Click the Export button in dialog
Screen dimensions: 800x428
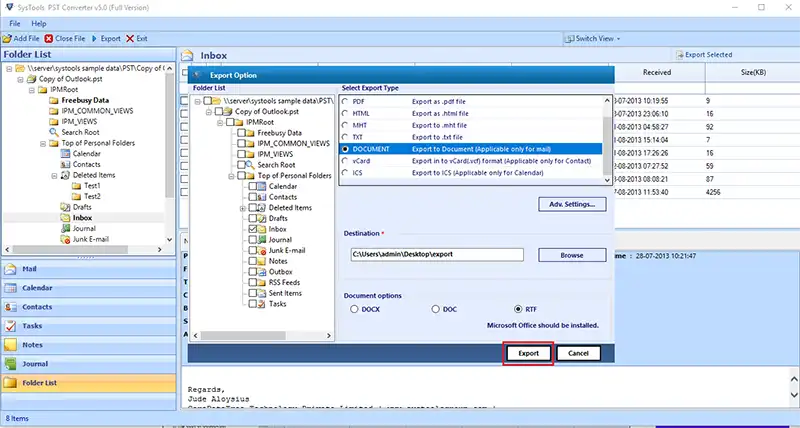coord(529,353)
